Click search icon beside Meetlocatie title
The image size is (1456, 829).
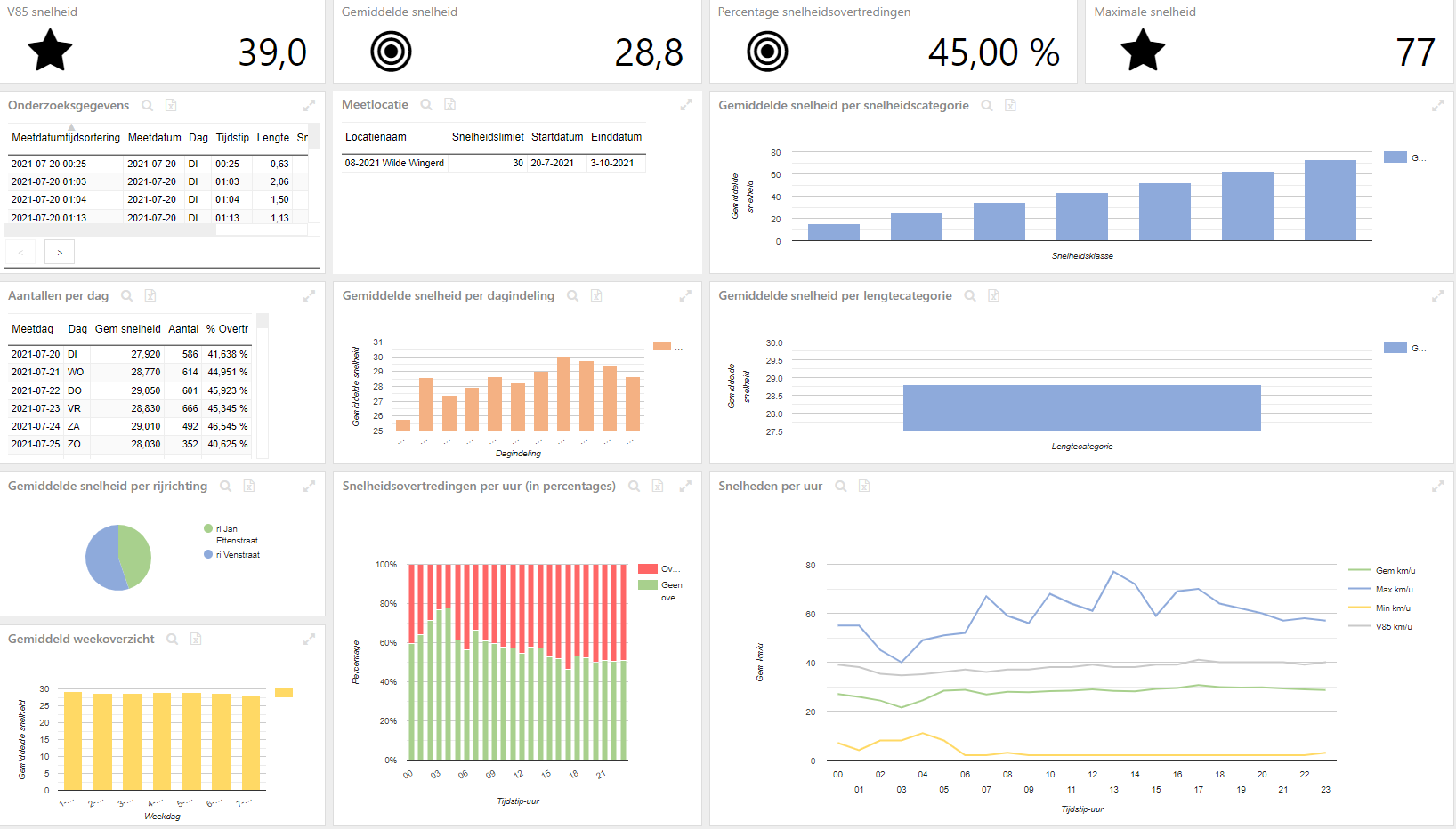coord(426,104)
